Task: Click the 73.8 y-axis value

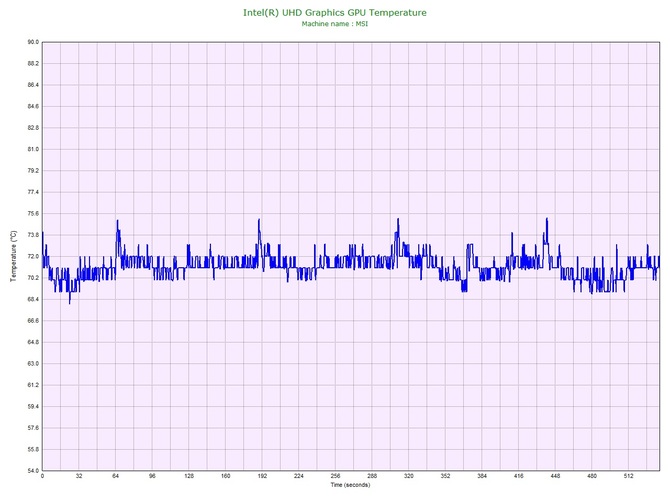Action: (33, 235)
